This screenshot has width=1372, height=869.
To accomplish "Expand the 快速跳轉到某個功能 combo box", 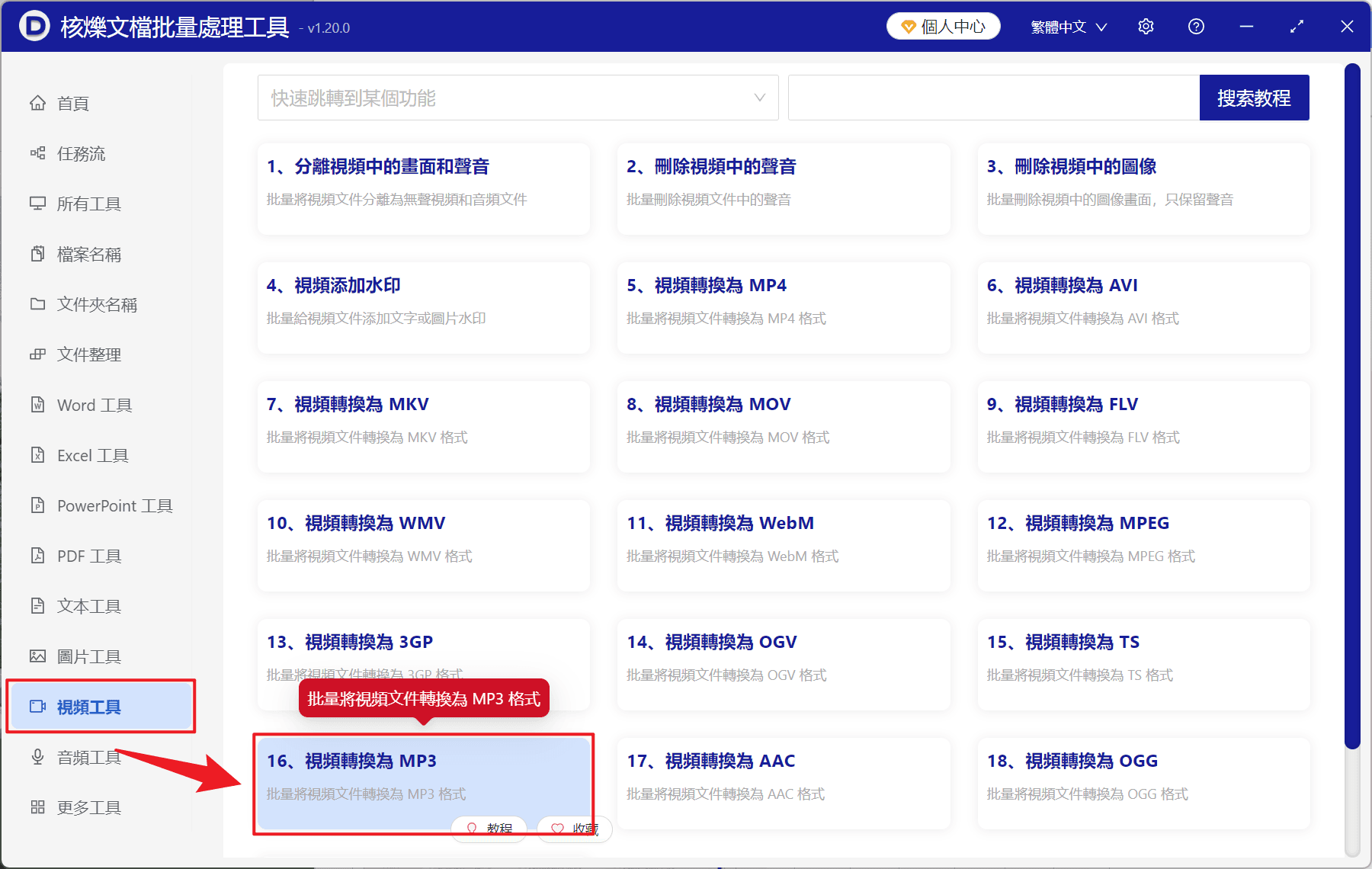I will (x=518, y=98).
